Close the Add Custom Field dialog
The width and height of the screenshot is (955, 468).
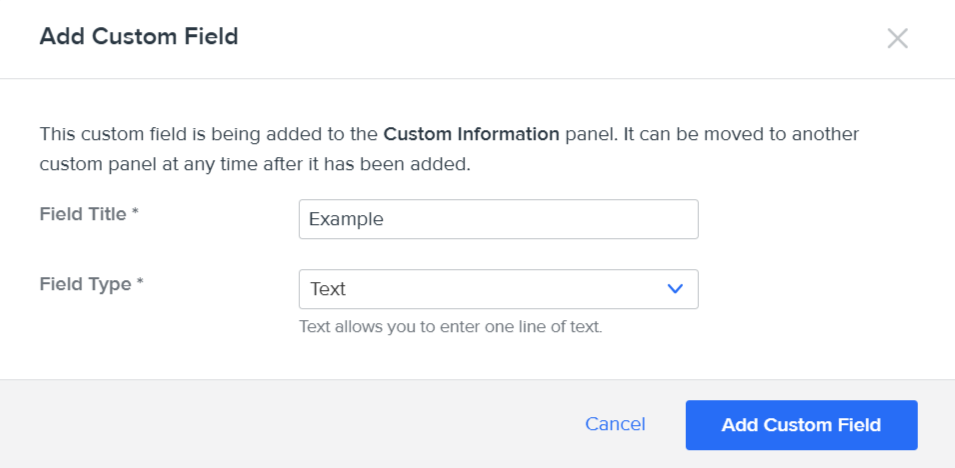[x=897, y=39]
